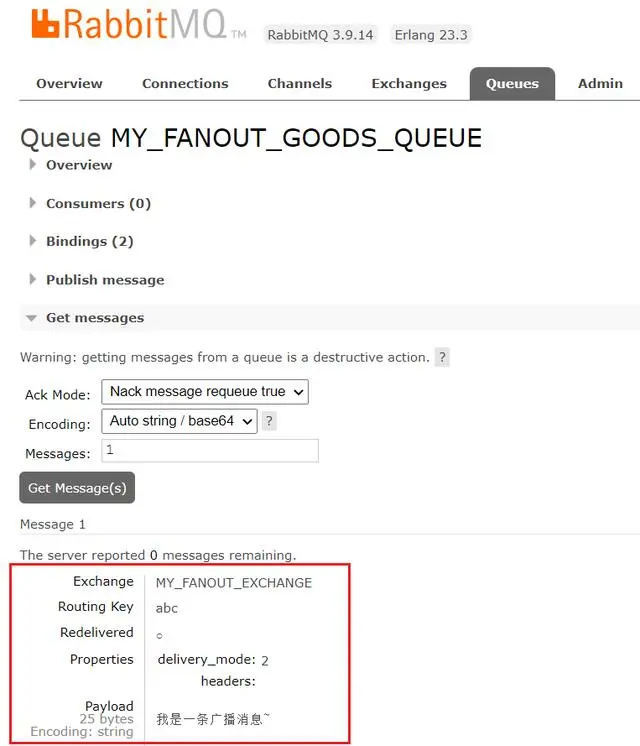Expand the Overview section triangle
Image resolution: width=640 pixels, height=746 pixels.
click(x=32, y=165)
